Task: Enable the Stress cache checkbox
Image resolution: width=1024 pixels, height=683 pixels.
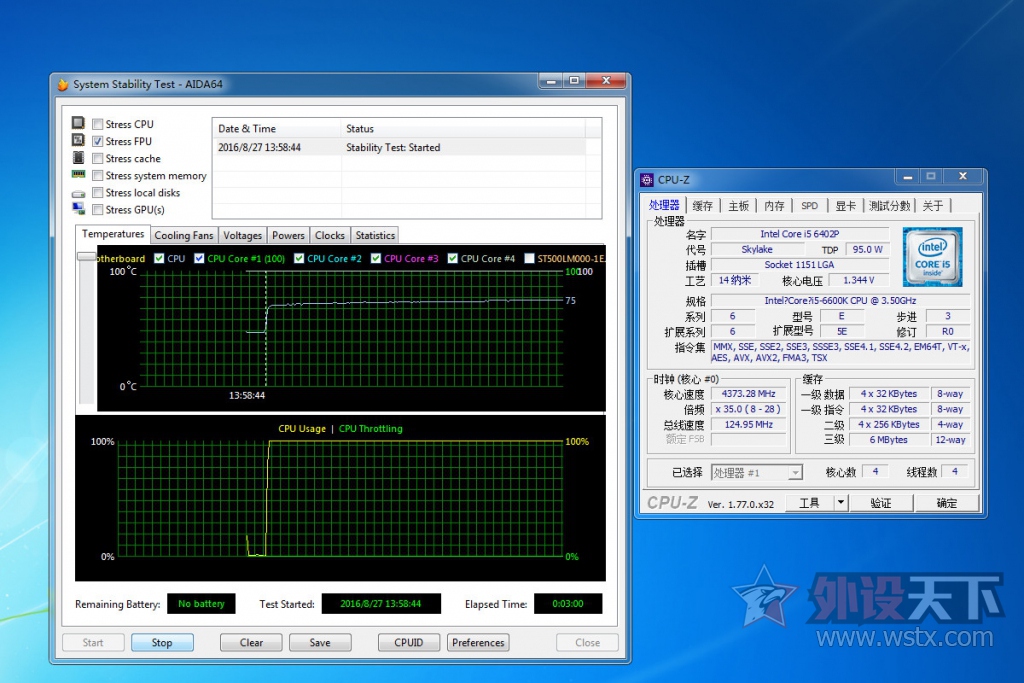Action: 98,158
